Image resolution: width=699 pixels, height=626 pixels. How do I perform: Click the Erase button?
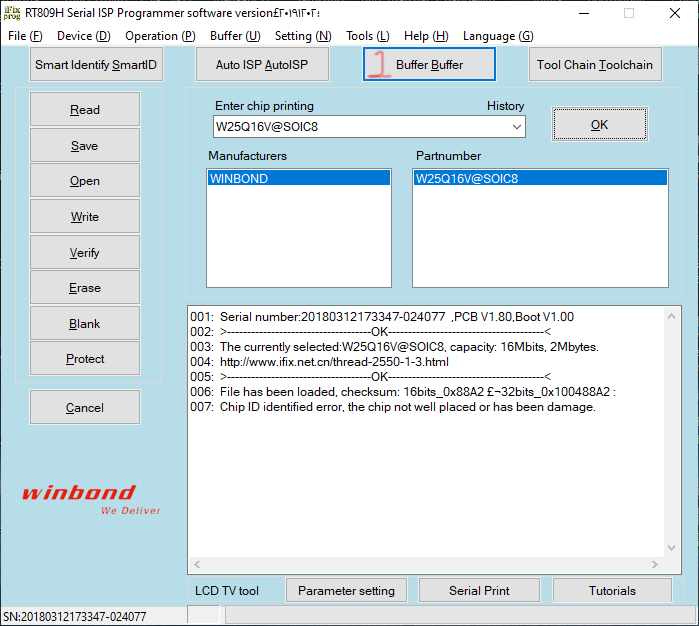[x=85, y=288]
